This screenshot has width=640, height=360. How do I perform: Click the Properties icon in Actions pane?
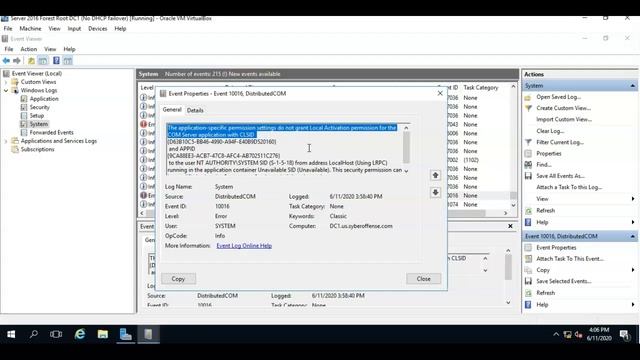click(x=528, y=153)
